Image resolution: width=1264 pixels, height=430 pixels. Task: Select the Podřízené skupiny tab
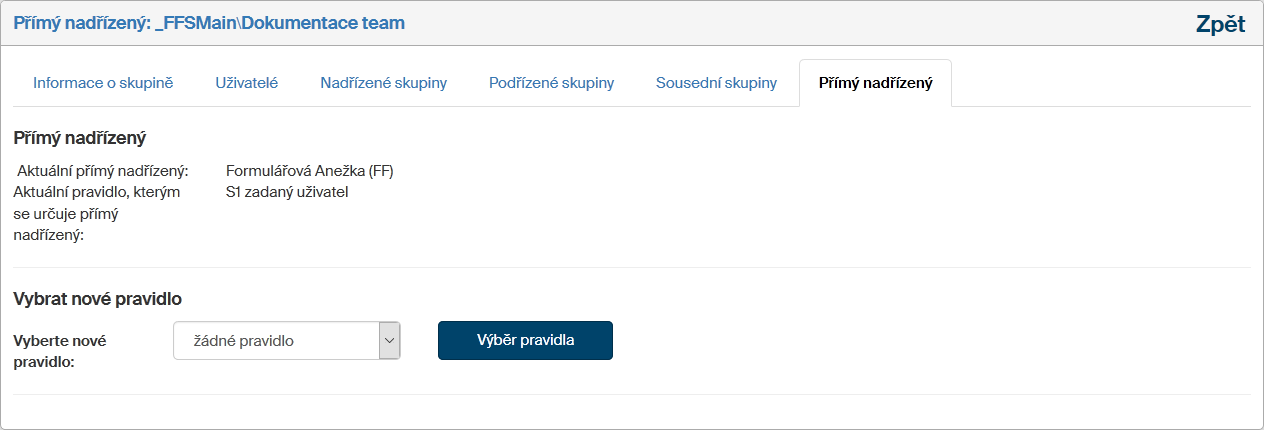pos(551,83)
